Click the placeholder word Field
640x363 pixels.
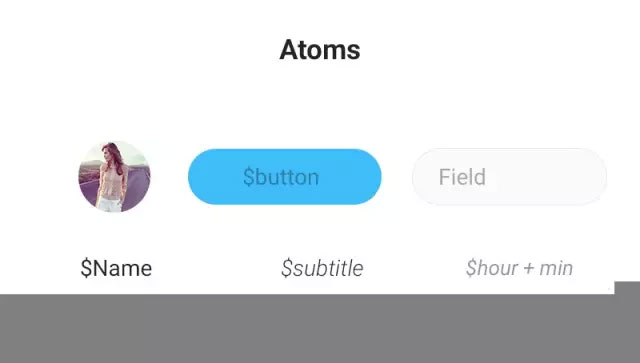coord(462,177)
